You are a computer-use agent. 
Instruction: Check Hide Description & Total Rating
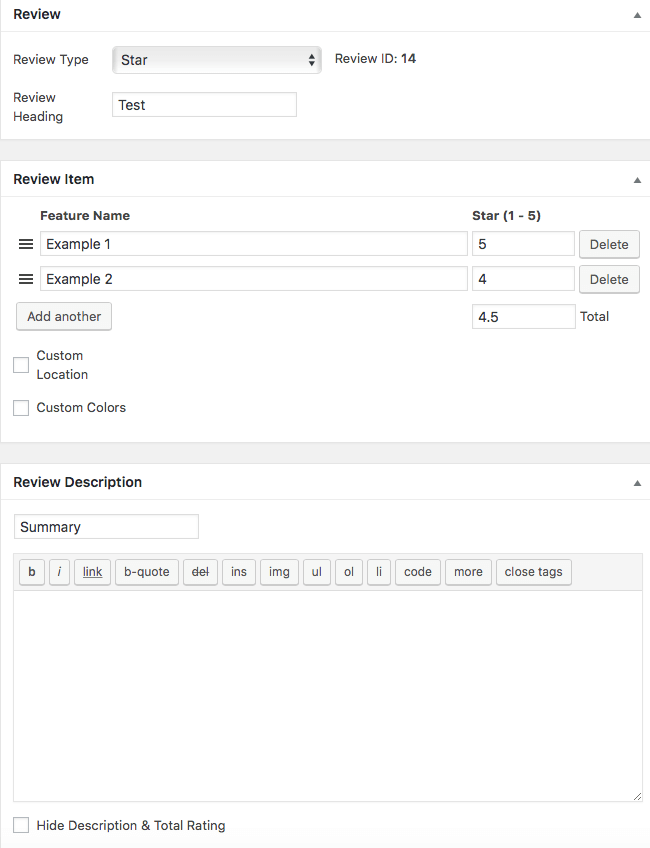point(21,826)
